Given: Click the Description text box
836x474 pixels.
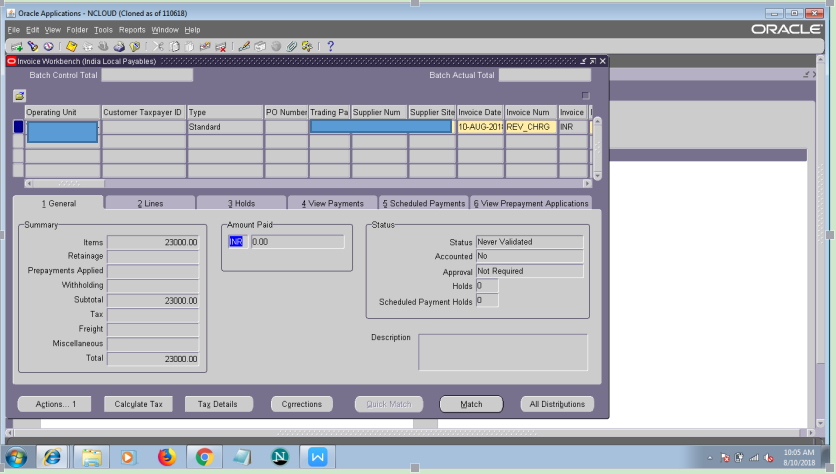Looking at the screenshot, I should point(503,352).
